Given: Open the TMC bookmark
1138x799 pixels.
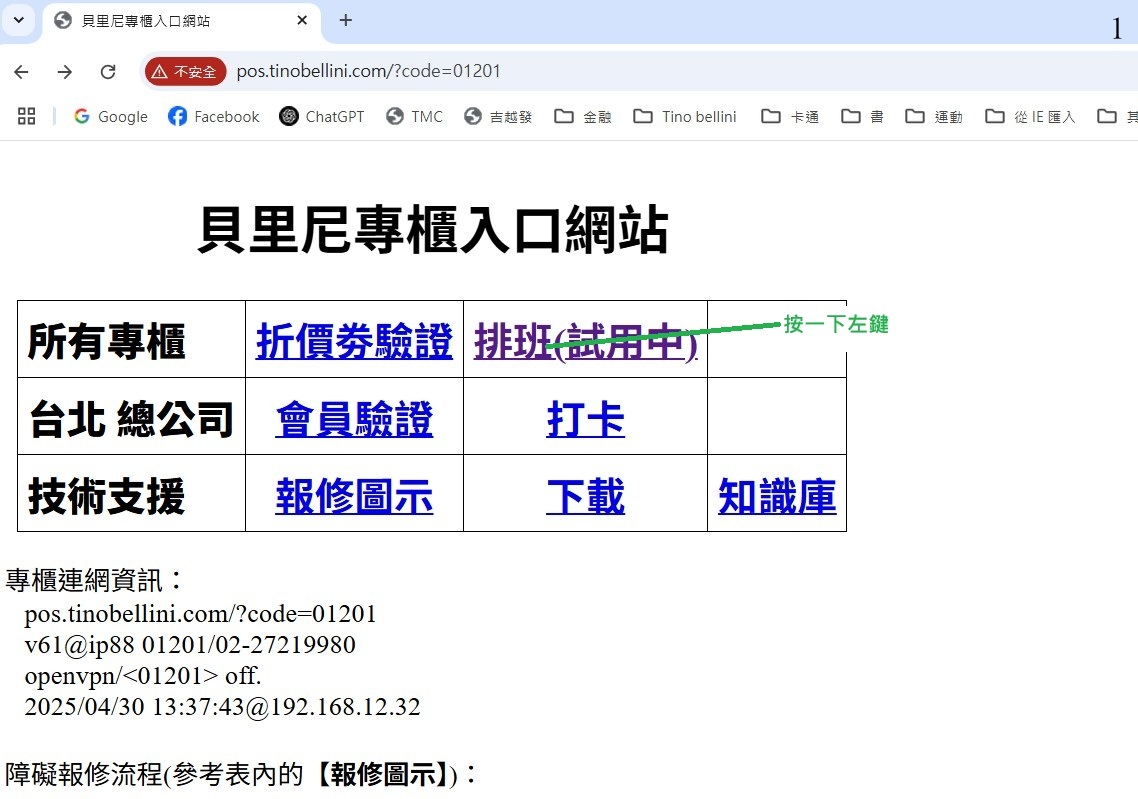Looking at the screenshot, I should 414,117.
